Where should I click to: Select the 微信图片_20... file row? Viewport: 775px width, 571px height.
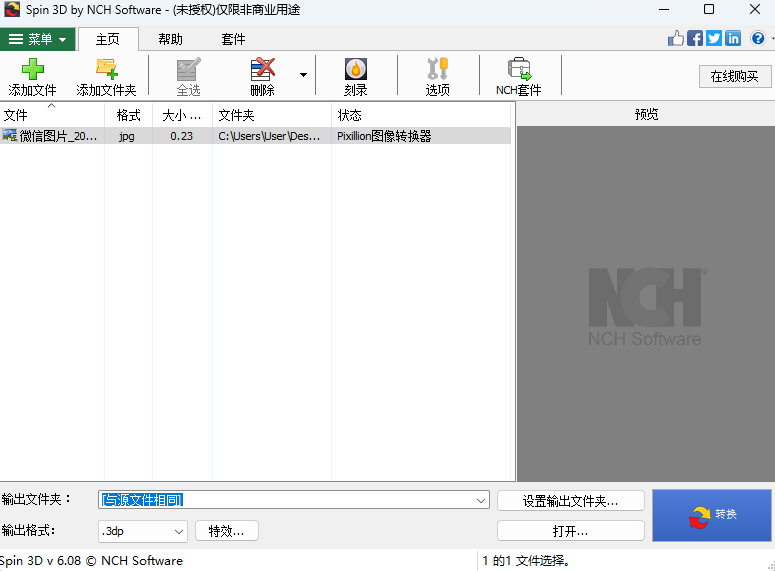(x=255, y=136)
